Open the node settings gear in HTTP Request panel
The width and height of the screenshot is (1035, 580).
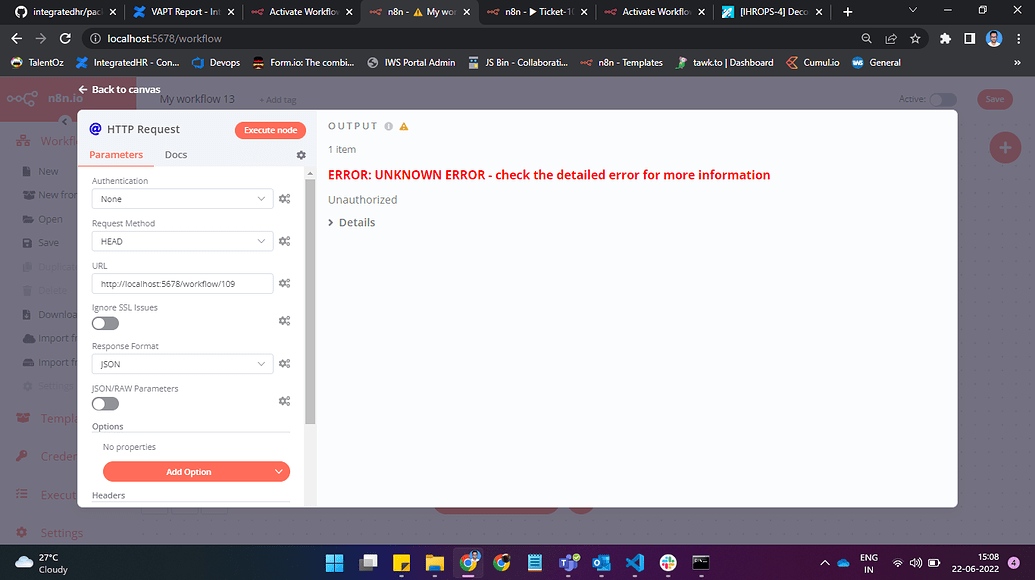pyautogui.click(x=299, y=155)
